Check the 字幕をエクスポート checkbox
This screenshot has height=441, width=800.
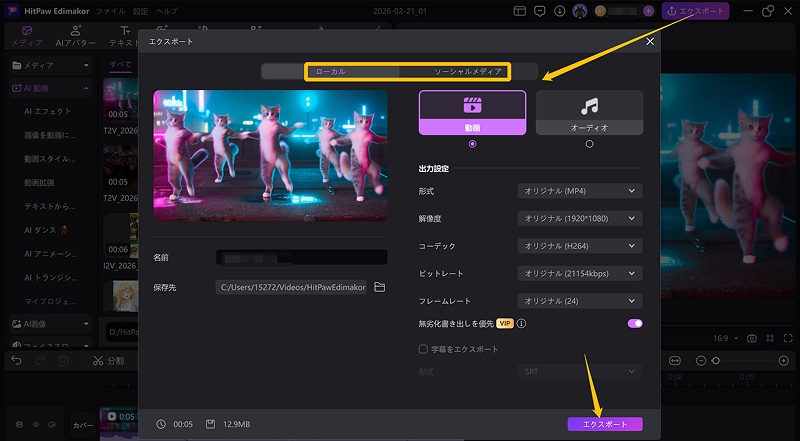pyautogui.click(x=423, y=349)
